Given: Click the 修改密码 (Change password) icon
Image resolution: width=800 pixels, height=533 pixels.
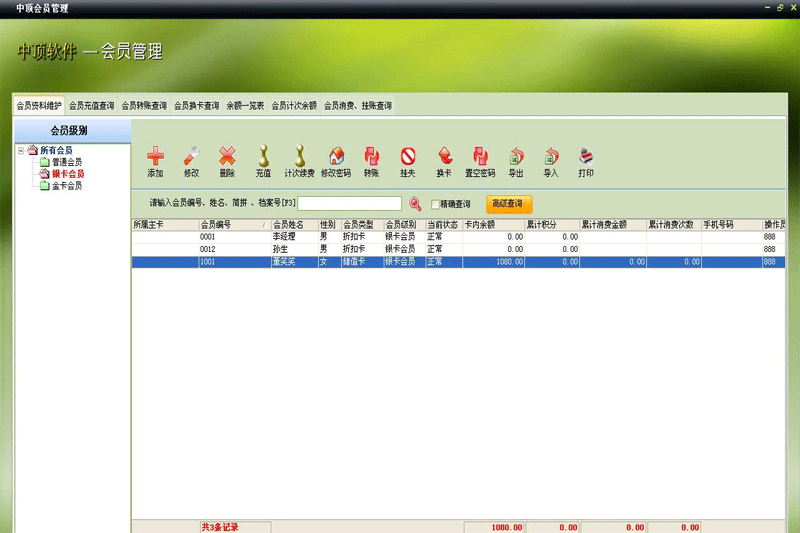Looking at the screenshot, I should tap(336, 156).
